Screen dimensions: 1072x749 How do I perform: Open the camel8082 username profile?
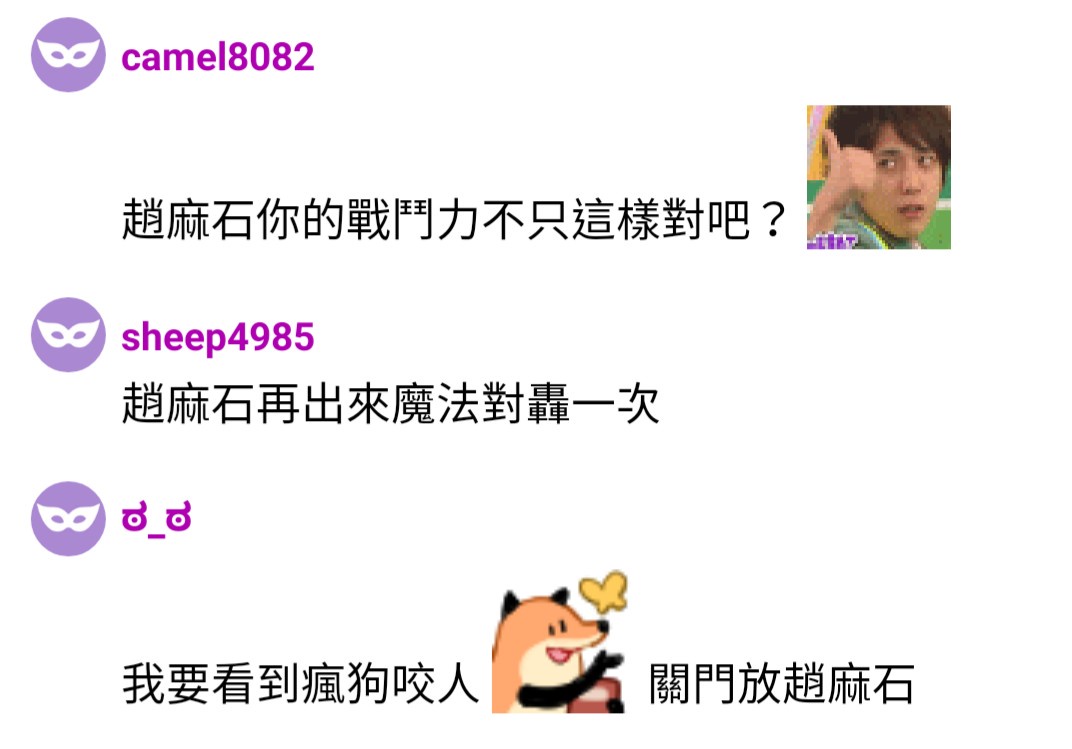tap(217, 56)
